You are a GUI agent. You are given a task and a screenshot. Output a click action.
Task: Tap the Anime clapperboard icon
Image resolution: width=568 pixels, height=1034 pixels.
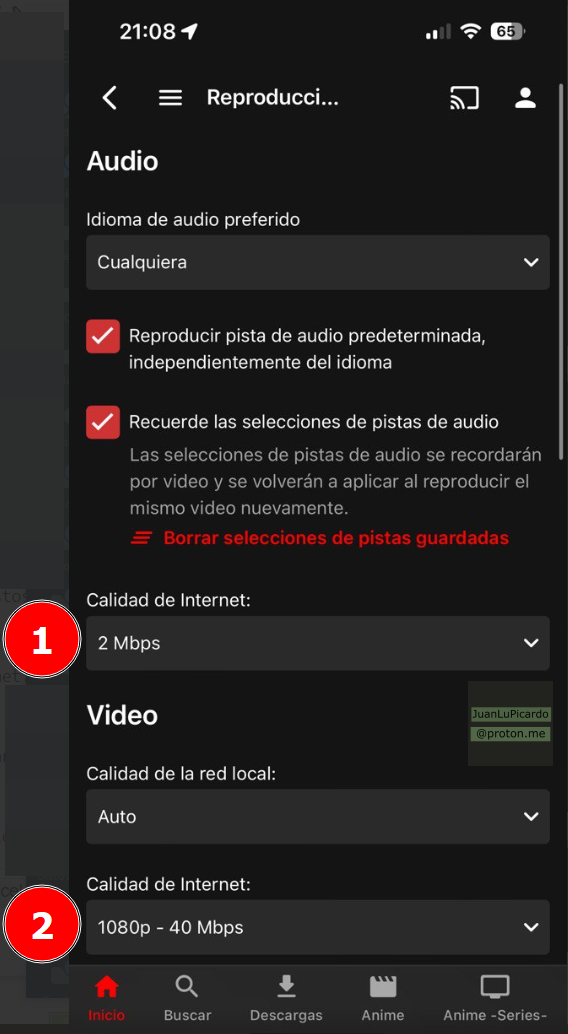pos(383,987)
